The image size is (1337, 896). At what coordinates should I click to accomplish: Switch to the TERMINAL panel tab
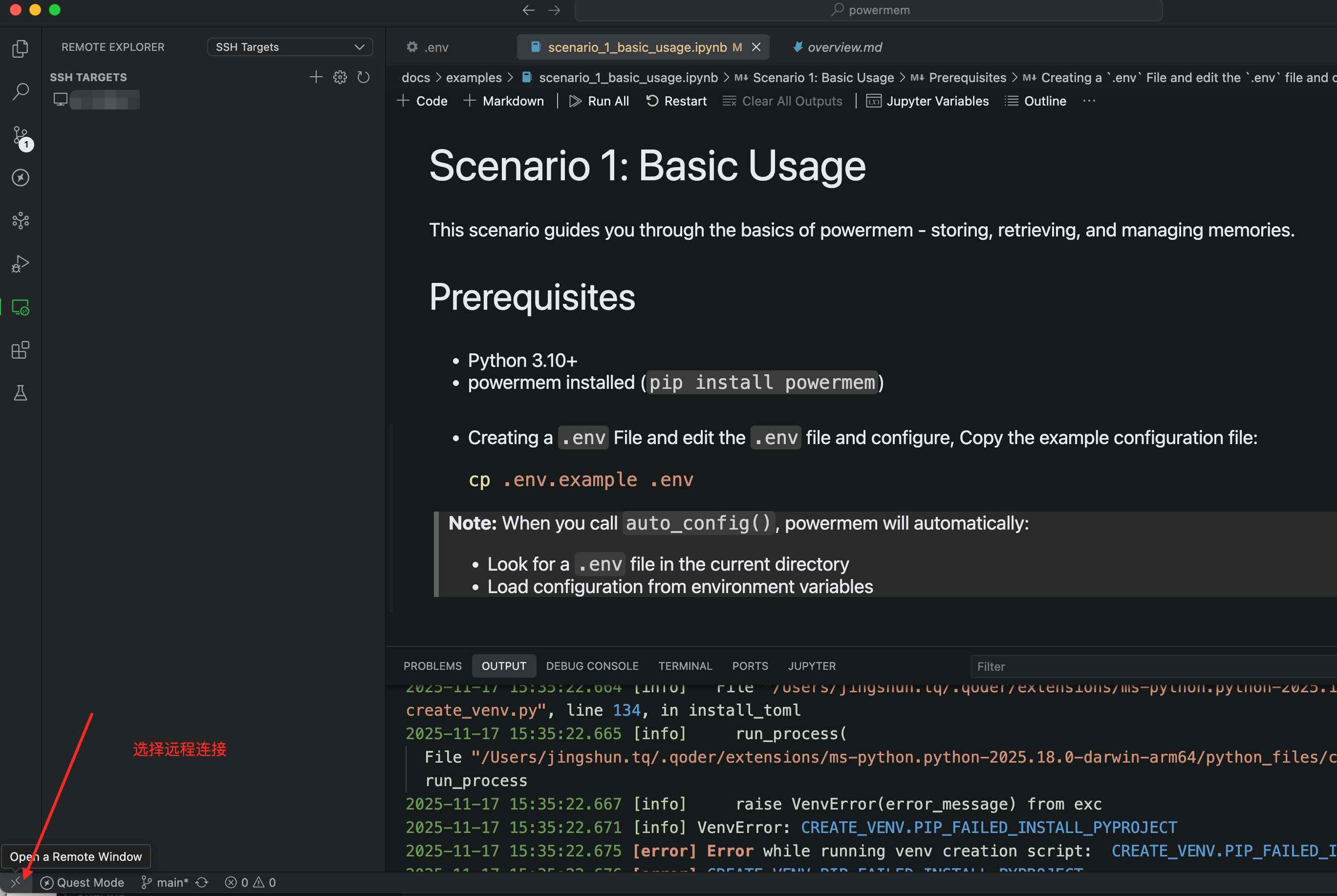coord(685,666)
